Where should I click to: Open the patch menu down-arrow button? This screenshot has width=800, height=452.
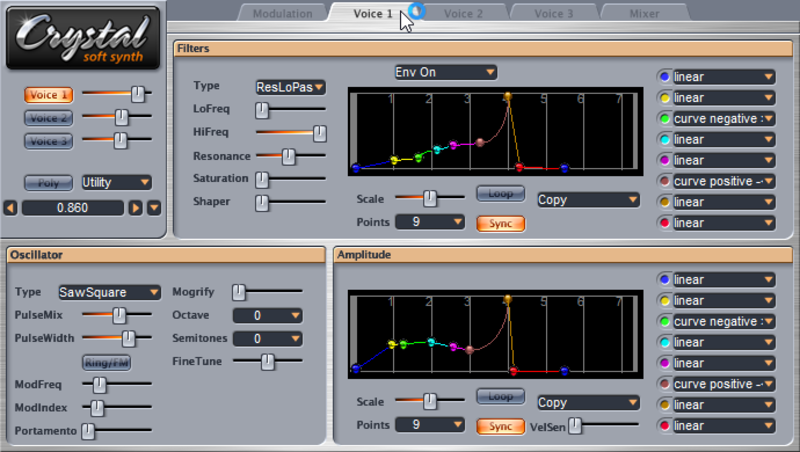click(154, 208)
